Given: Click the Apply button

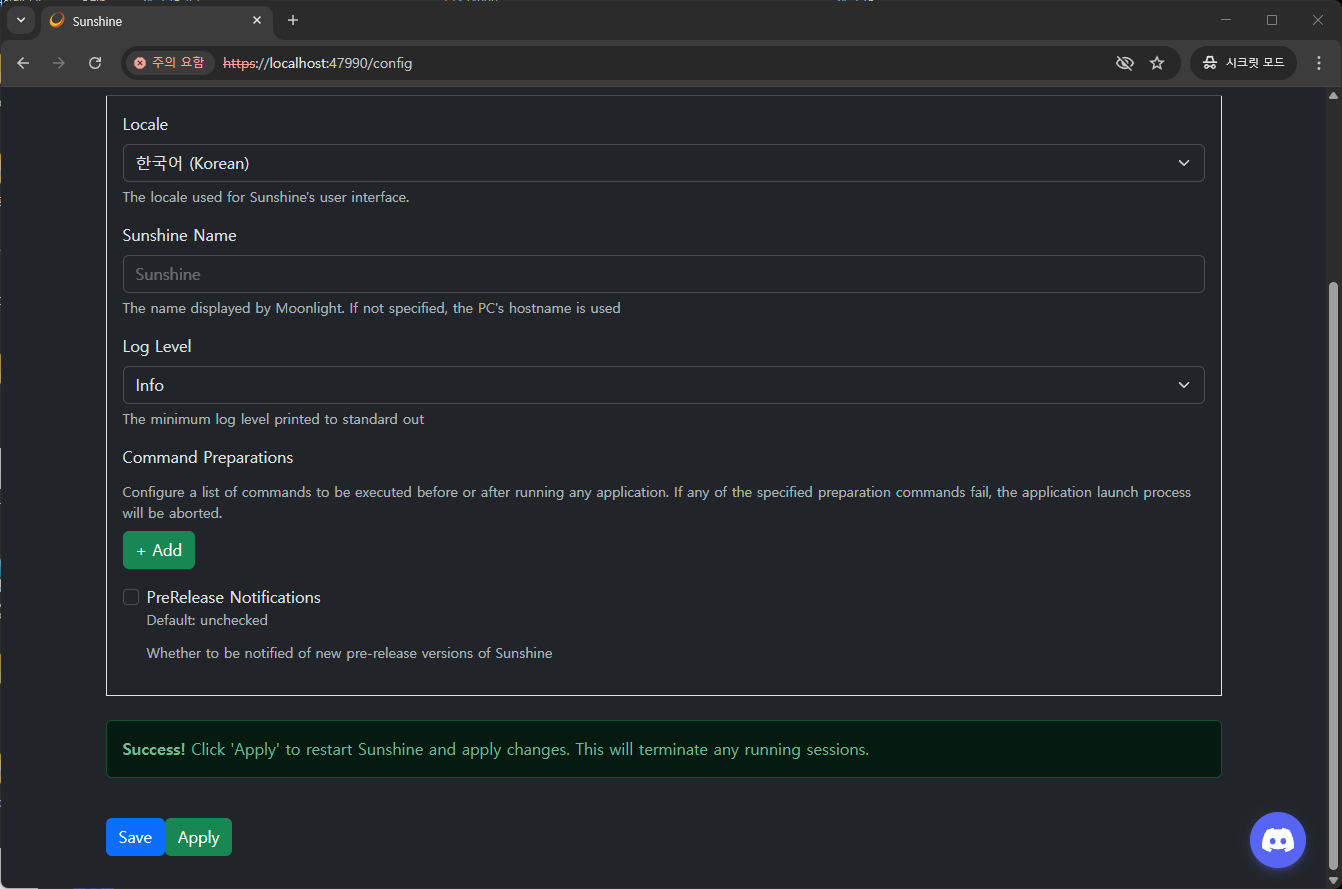Looking at the screenshot, I should click(x=198, y=837).
